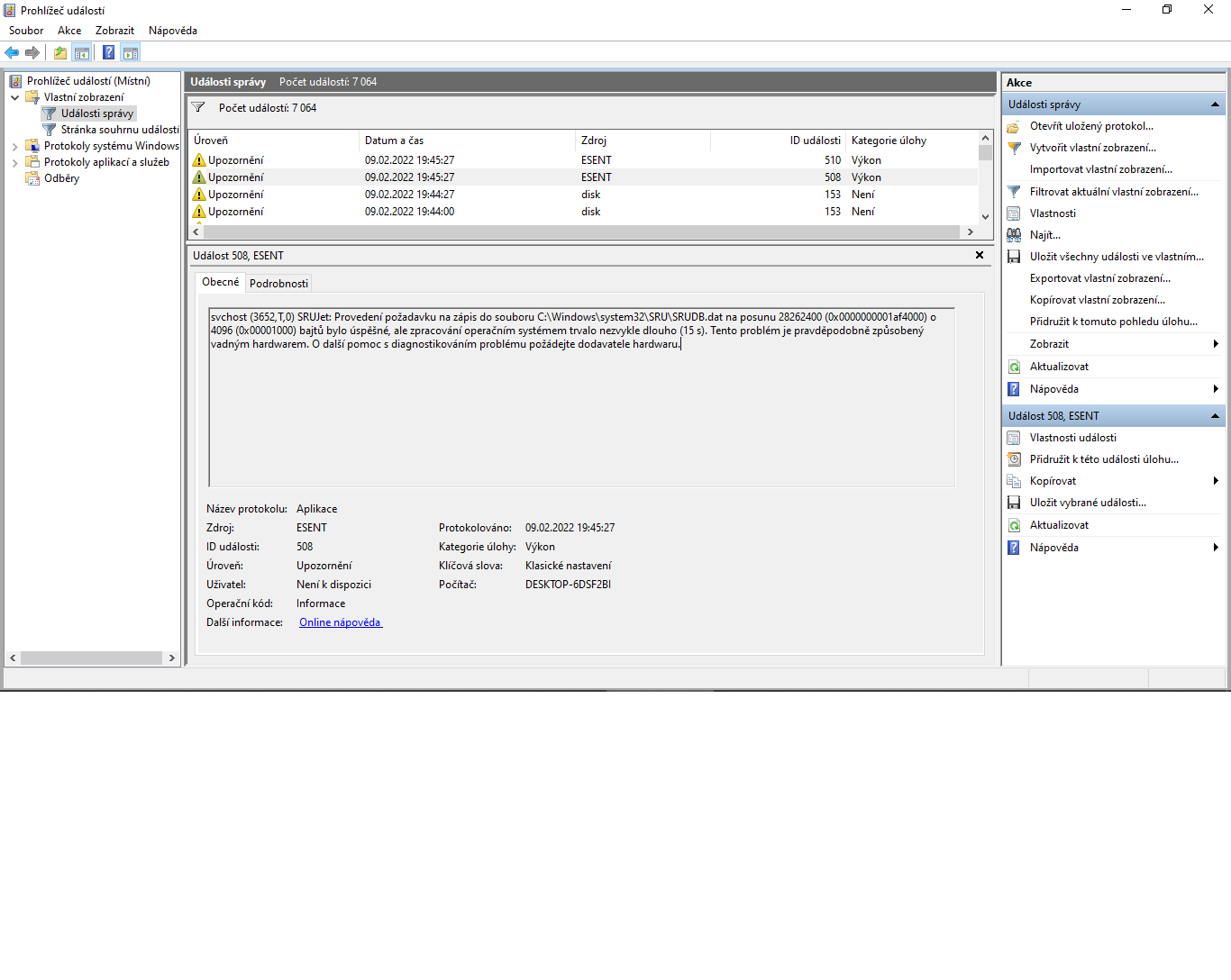Click Přidružit k tomuto pohledu úlohu action
This screenshot has height=980, width=1231.
(1114, 322)
